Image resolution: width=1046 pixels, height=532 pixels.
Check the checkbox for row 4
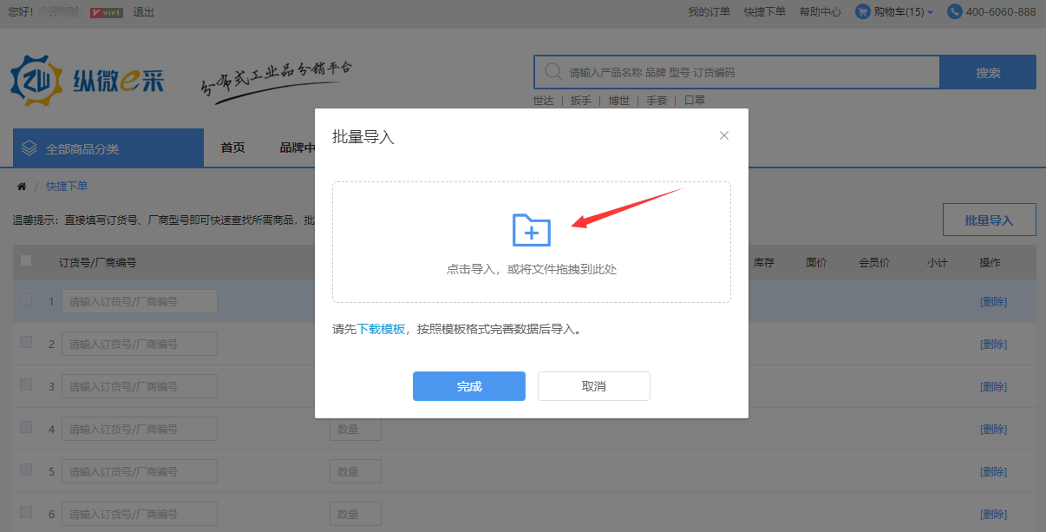26,427
